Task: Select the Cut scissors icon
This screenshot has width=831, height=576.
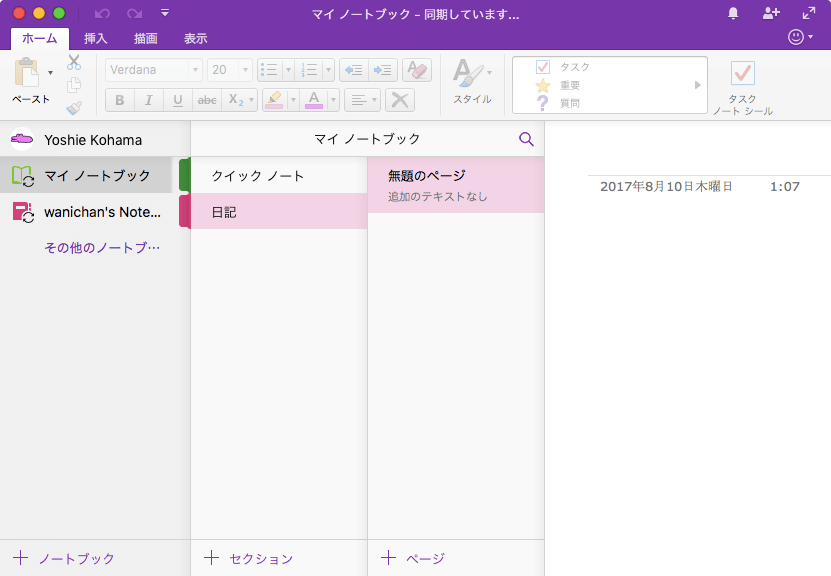Action: tap(73, 62)
